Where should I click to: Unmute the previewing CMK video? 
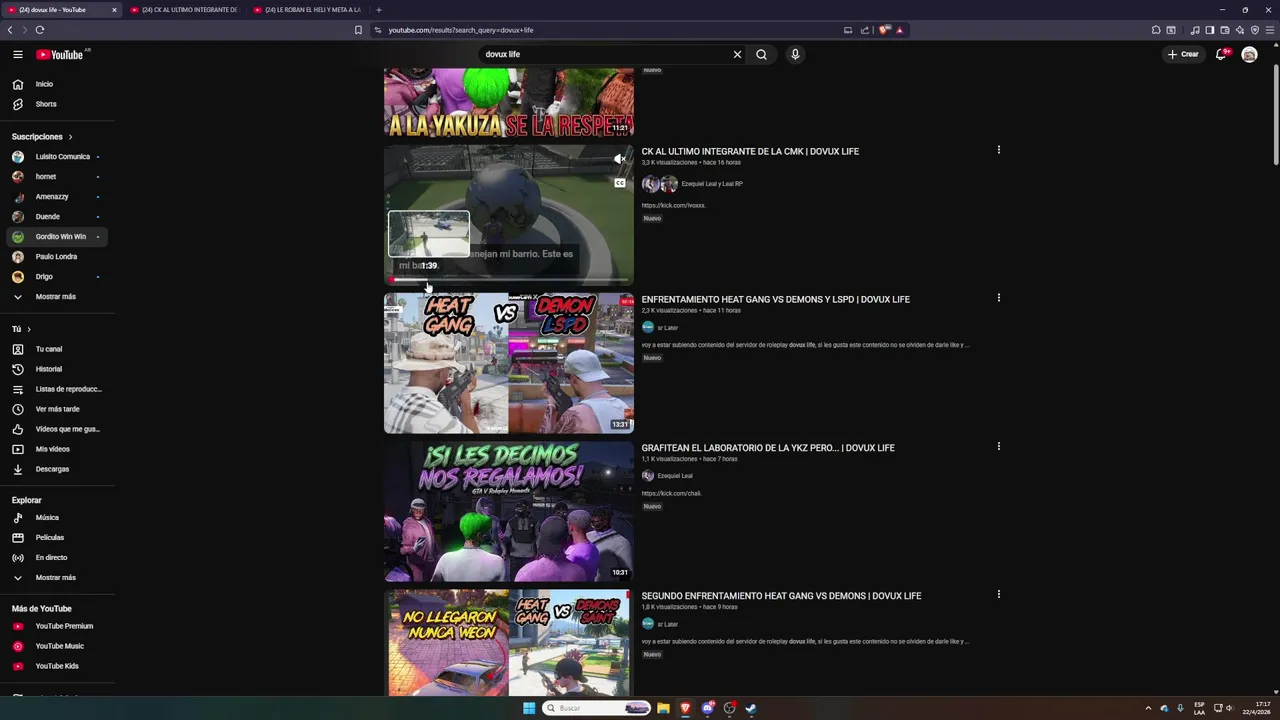coord(620,159)
